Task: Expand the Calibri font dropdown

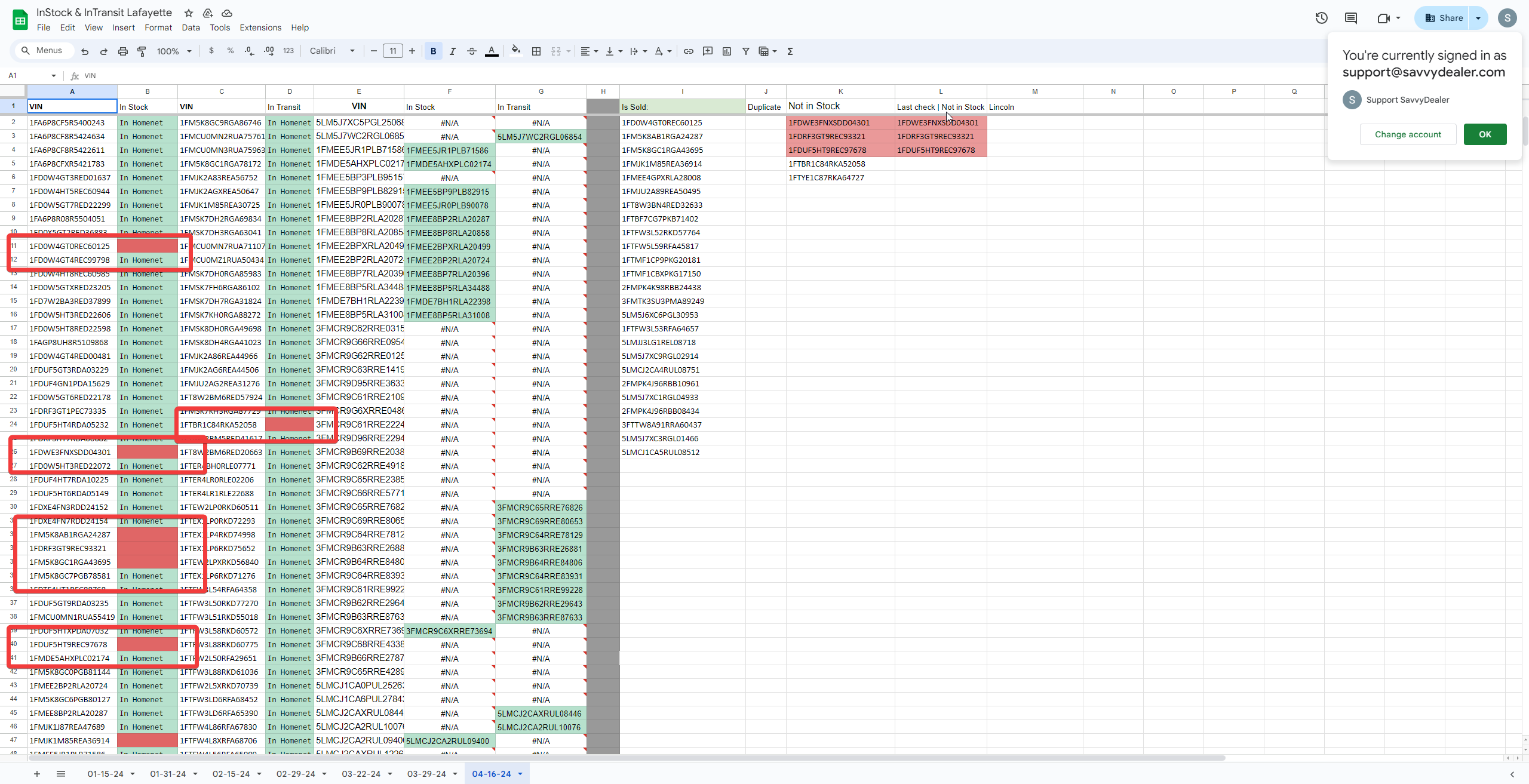Action: (x=332, y=51)
